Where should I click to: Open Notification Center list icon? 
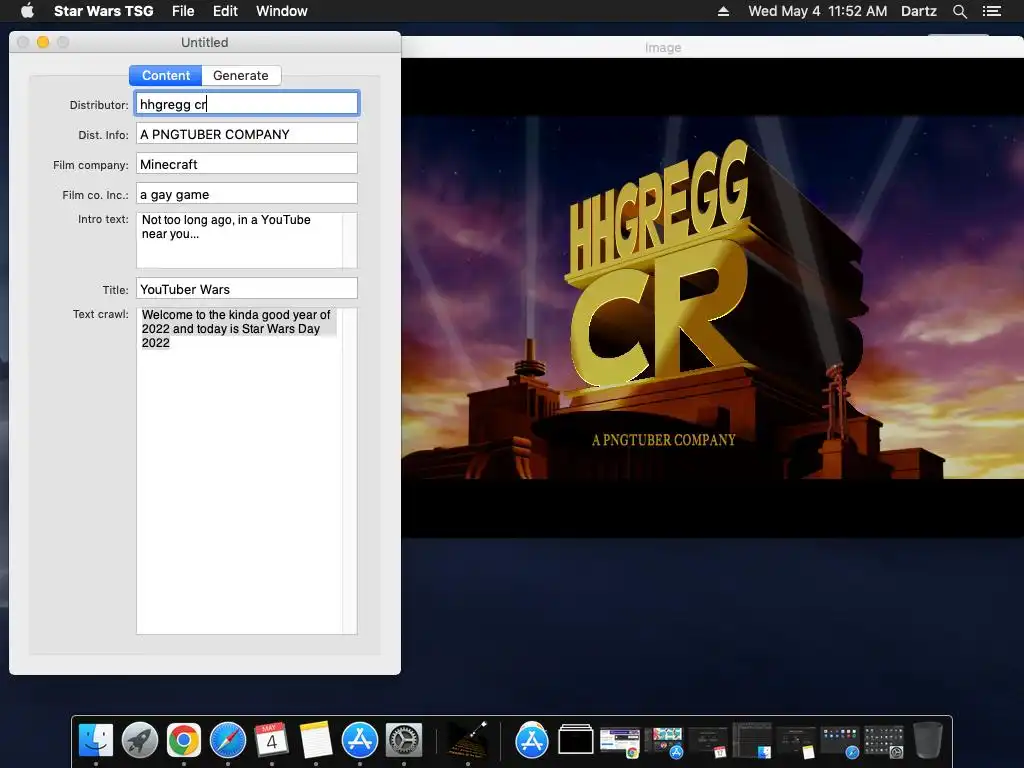[x=992, y=11]
